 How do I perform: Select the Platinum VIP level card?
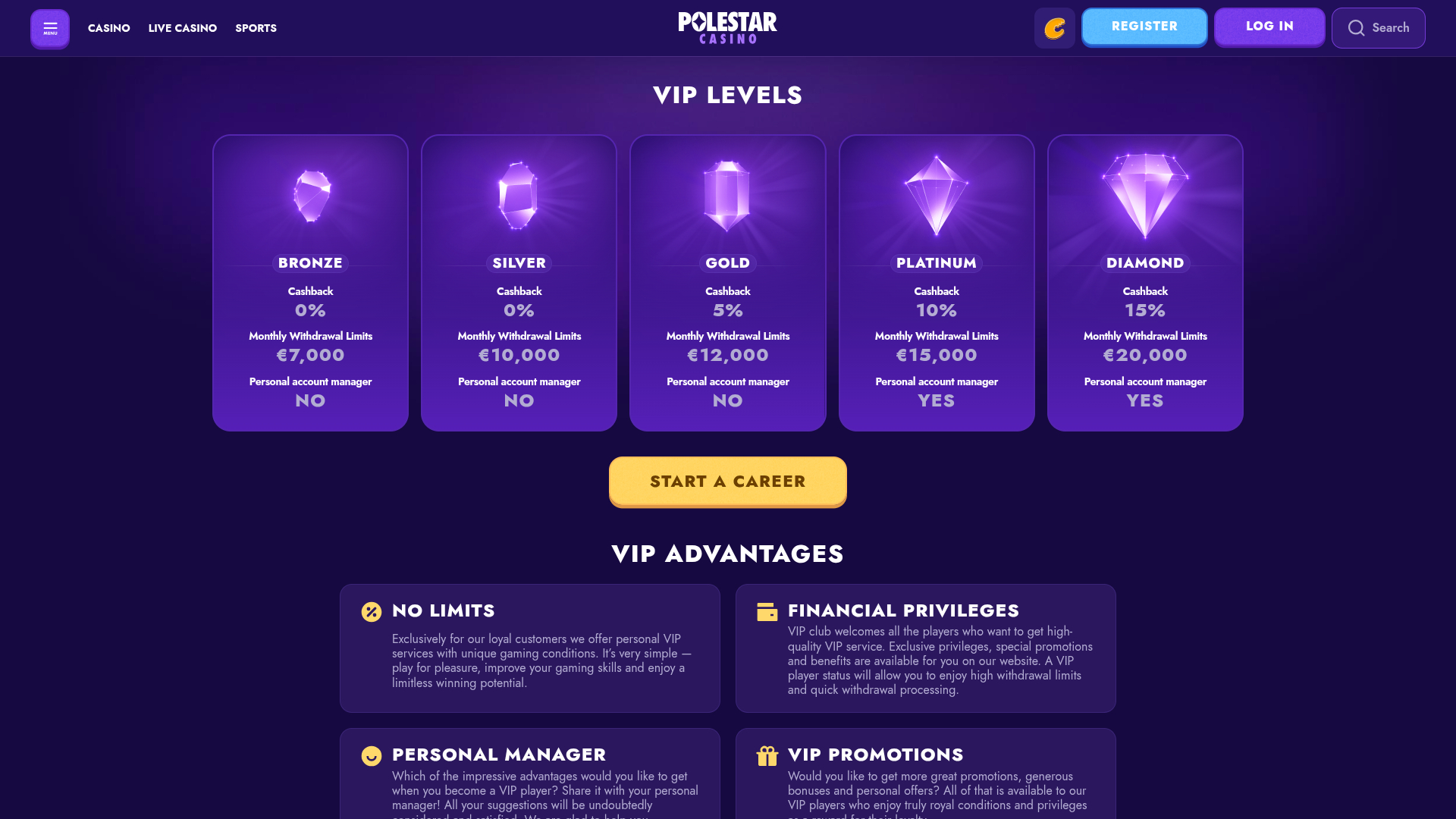(936, 282)
